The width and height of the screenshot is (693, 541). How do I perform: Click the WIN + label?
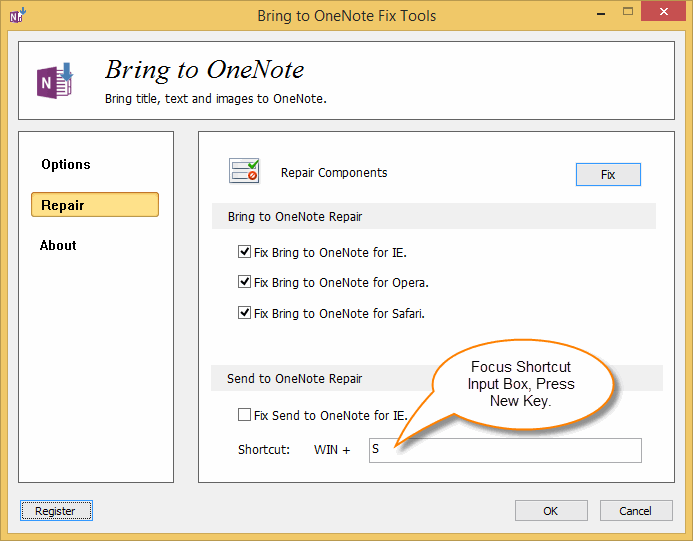(x=332, y=450)
